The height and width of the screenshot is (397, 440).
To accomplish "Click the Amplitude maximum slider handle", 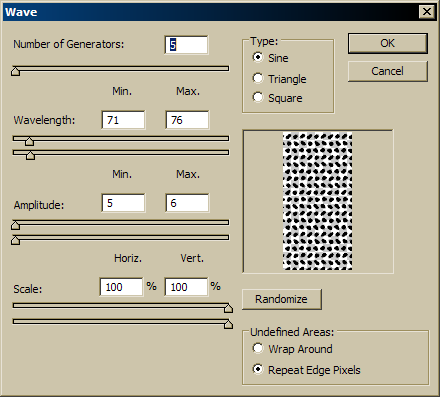I will (x=15, y=240).
